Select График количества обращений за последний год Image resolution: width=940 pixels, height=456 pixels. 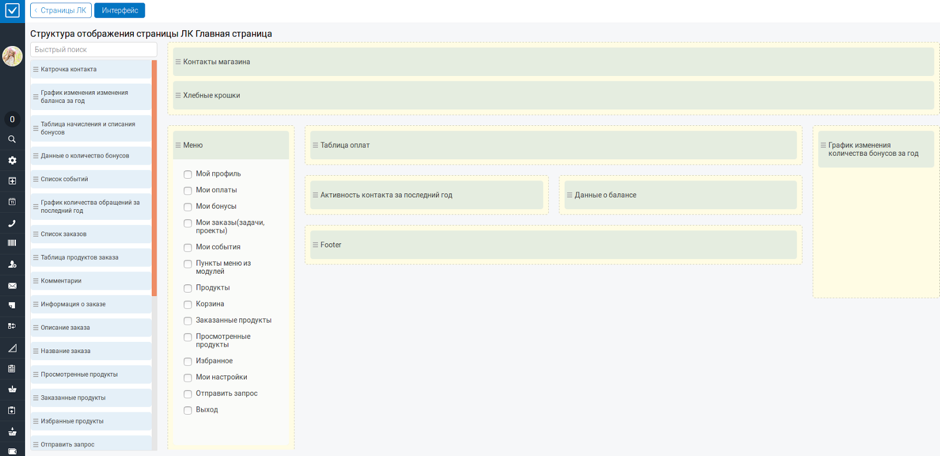(91, 207)
